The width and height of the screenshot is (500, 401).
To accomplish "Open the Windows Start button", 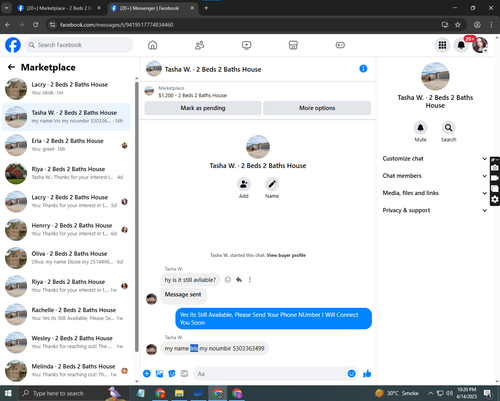I will [8, 393].
